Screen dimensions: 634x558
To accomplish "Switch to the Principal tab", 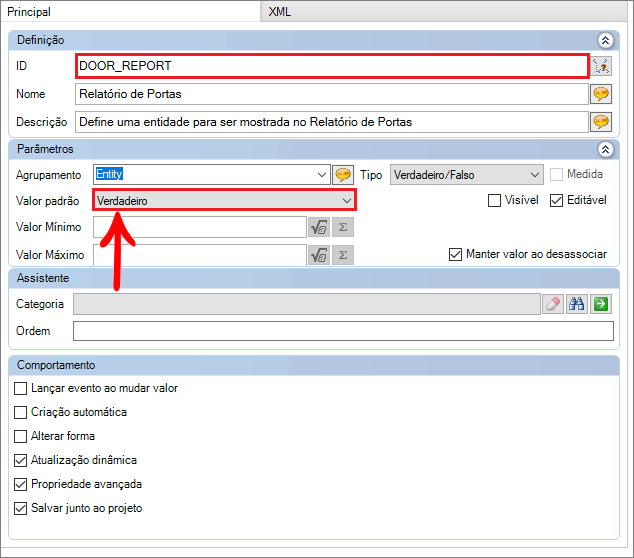I will [x=130, y=12].
